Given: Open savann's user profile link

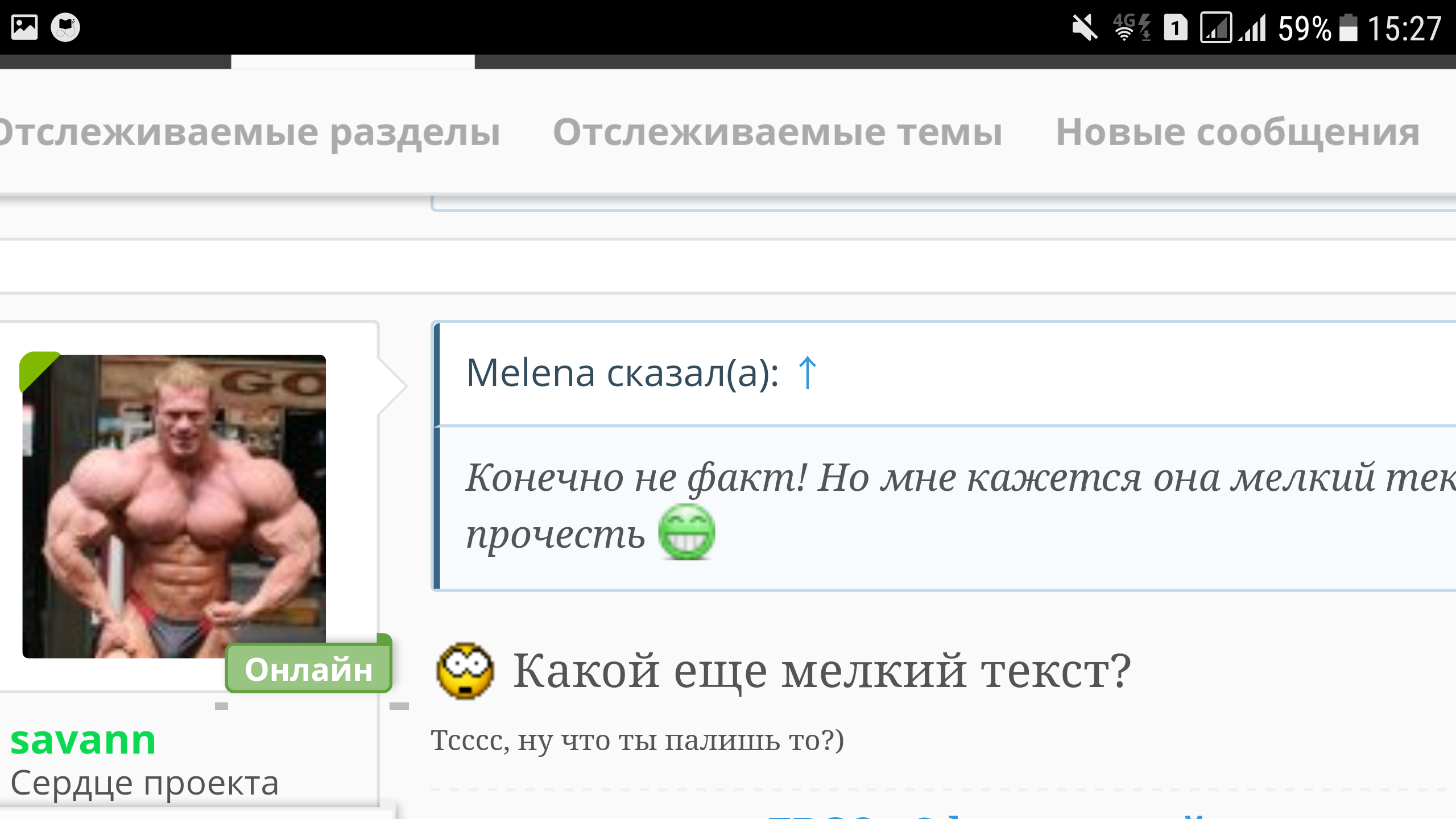Looking at the screenshot, I should [83, 741].
